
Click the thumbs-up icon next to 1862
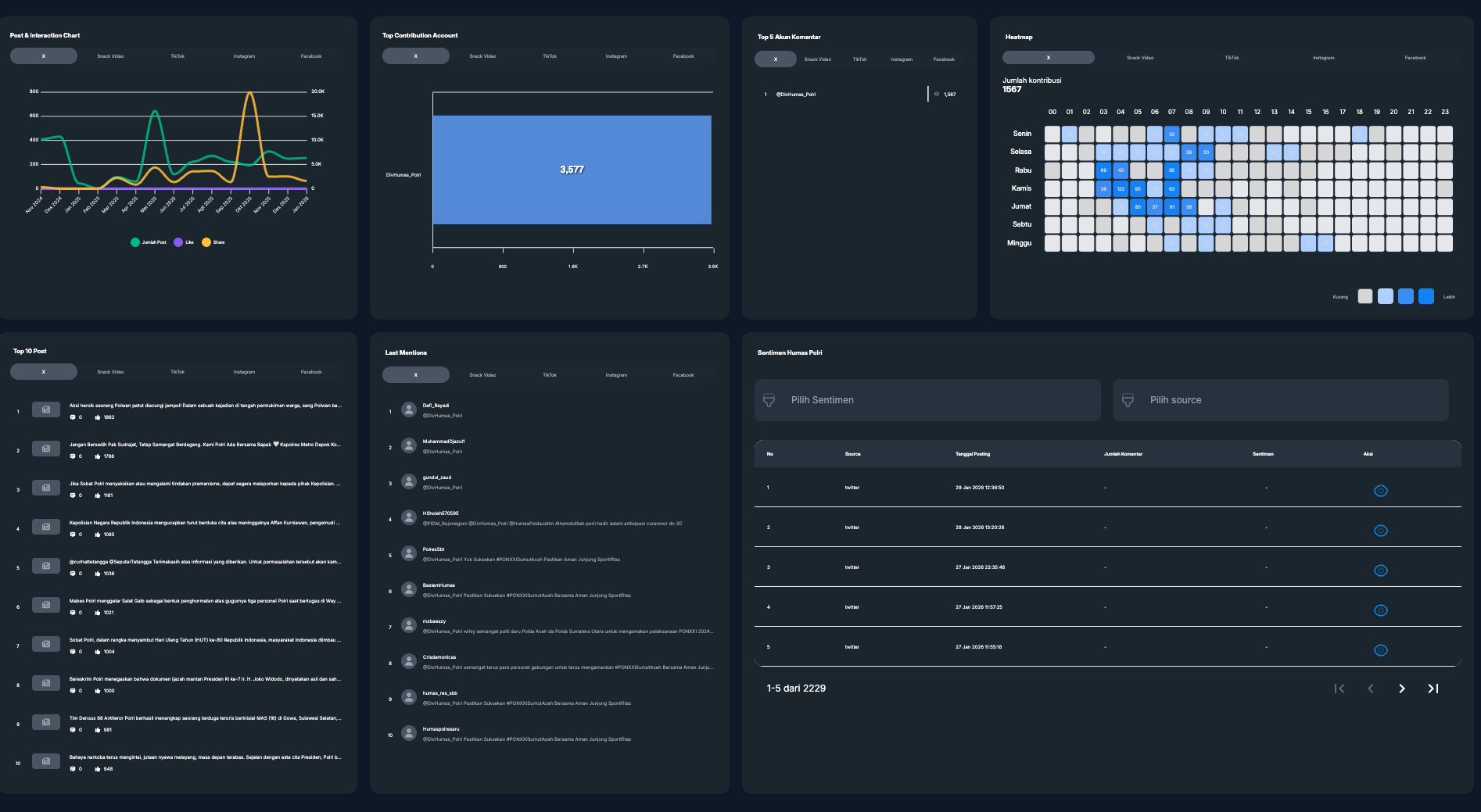click(x=96, y=417)
